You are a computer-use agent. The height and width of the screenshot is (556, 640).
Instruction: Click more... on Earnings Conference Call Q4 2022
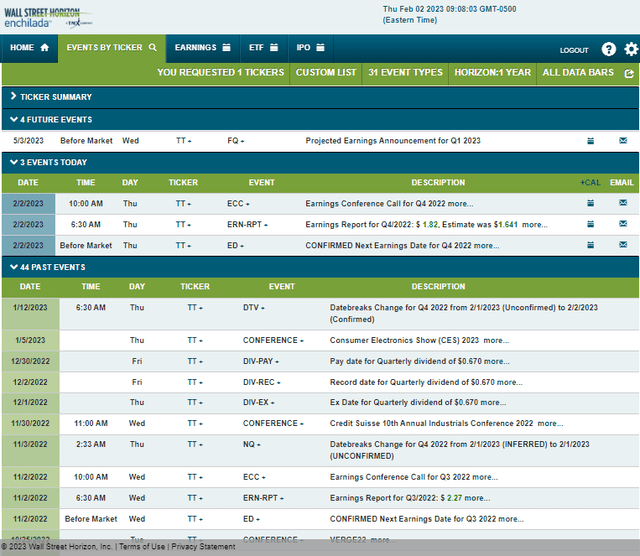point(460,204)
